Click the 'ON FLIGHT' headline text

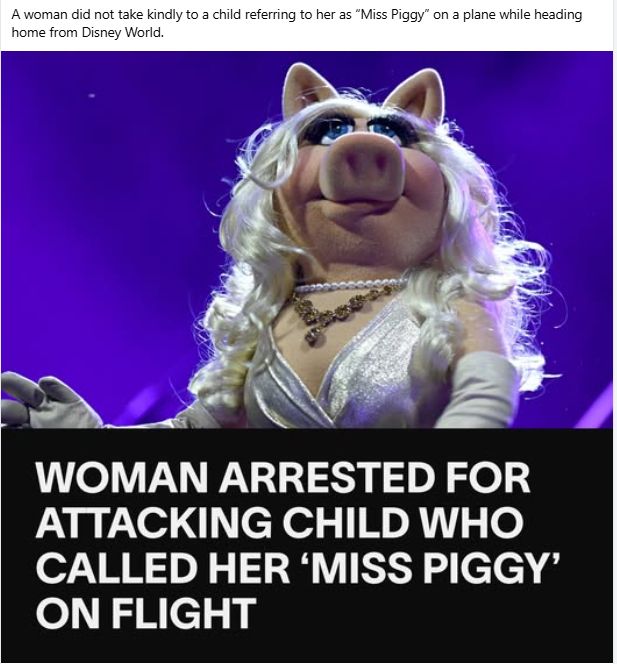point(146,612)
